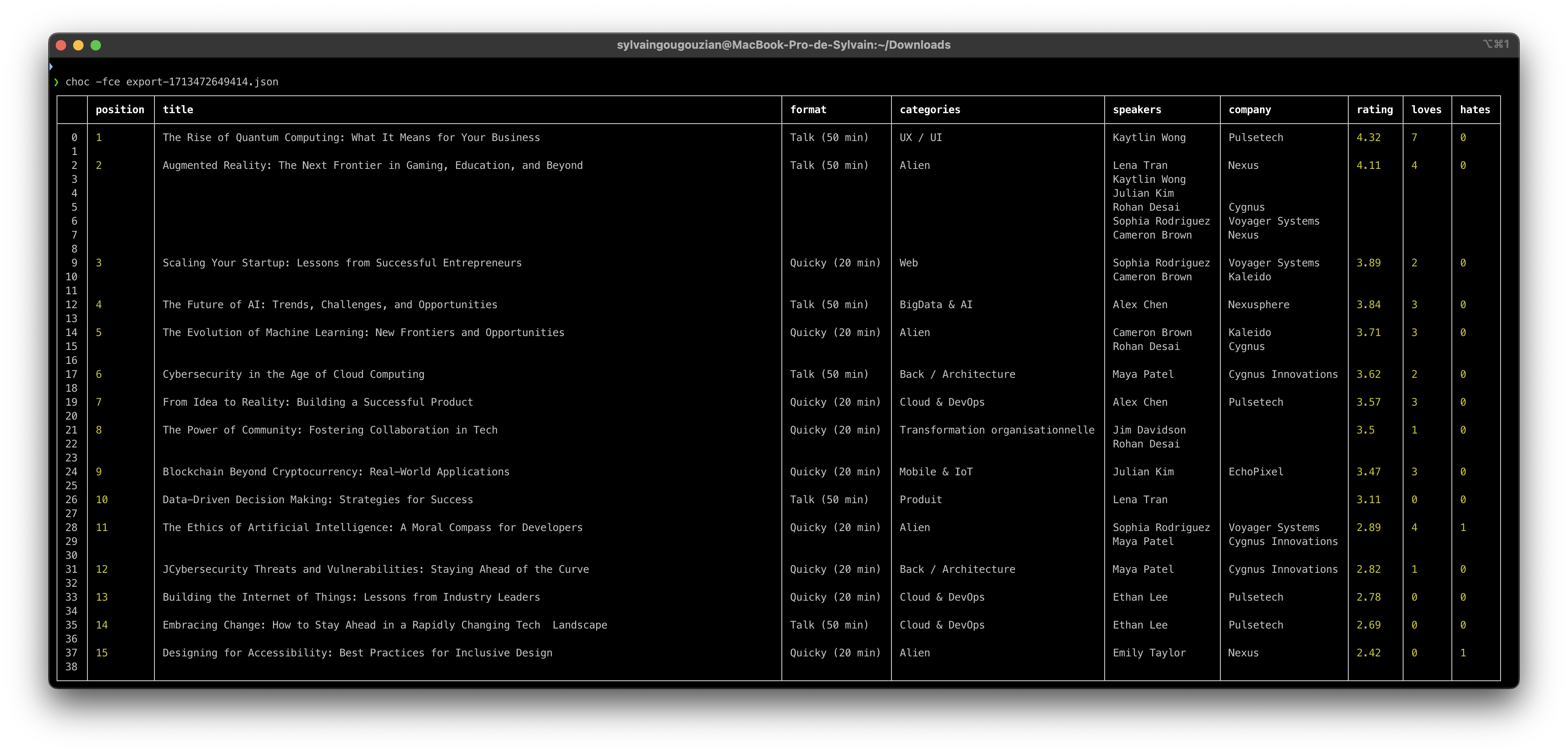This screenshot has height=753, width=1568.
Task: Click category 'Web' cell
Action: click(909, 263)
